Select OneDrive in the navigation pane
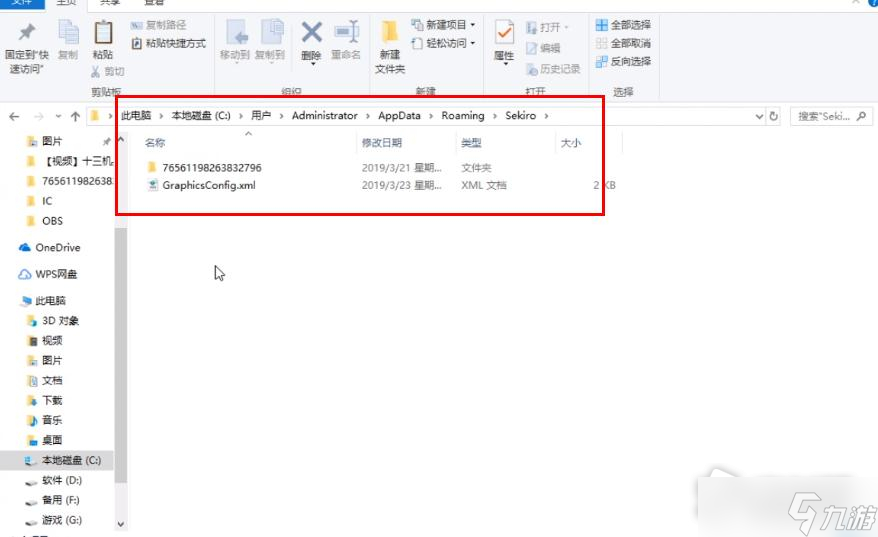The image size is (878, 537). [57, 248]
